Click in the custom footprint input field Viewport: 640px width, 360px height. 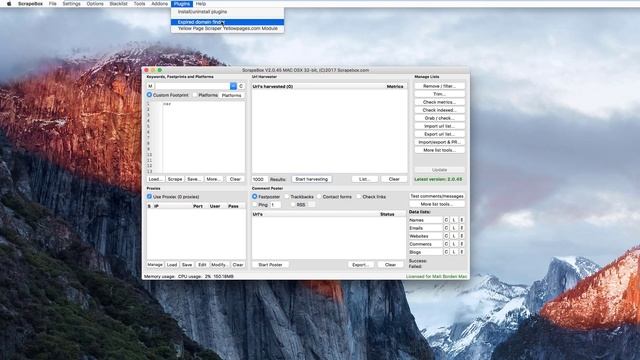pos(192,86)
